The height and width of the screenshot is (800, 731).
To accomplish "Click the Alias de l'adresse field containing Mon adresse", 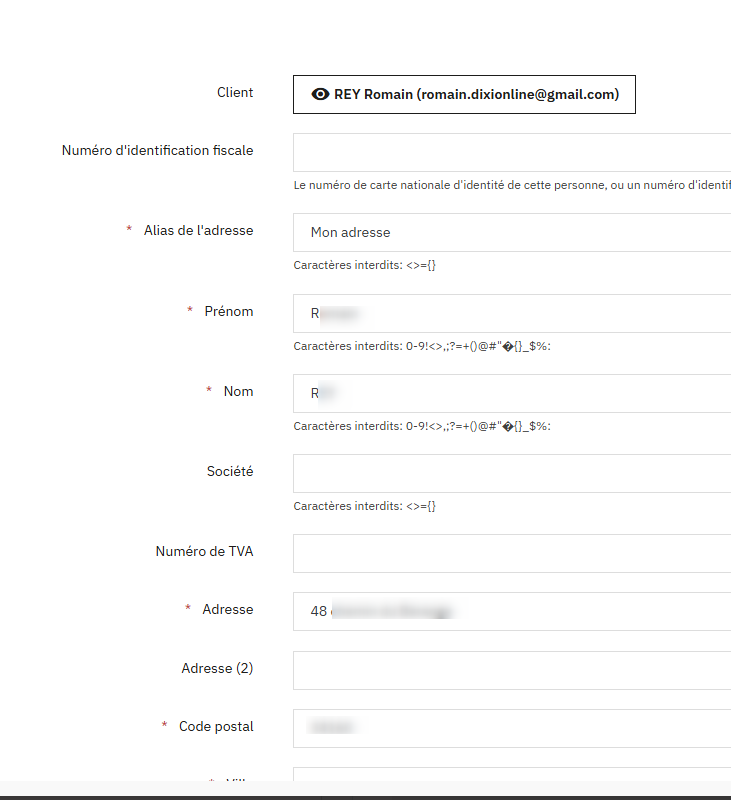I will (512, 233).
